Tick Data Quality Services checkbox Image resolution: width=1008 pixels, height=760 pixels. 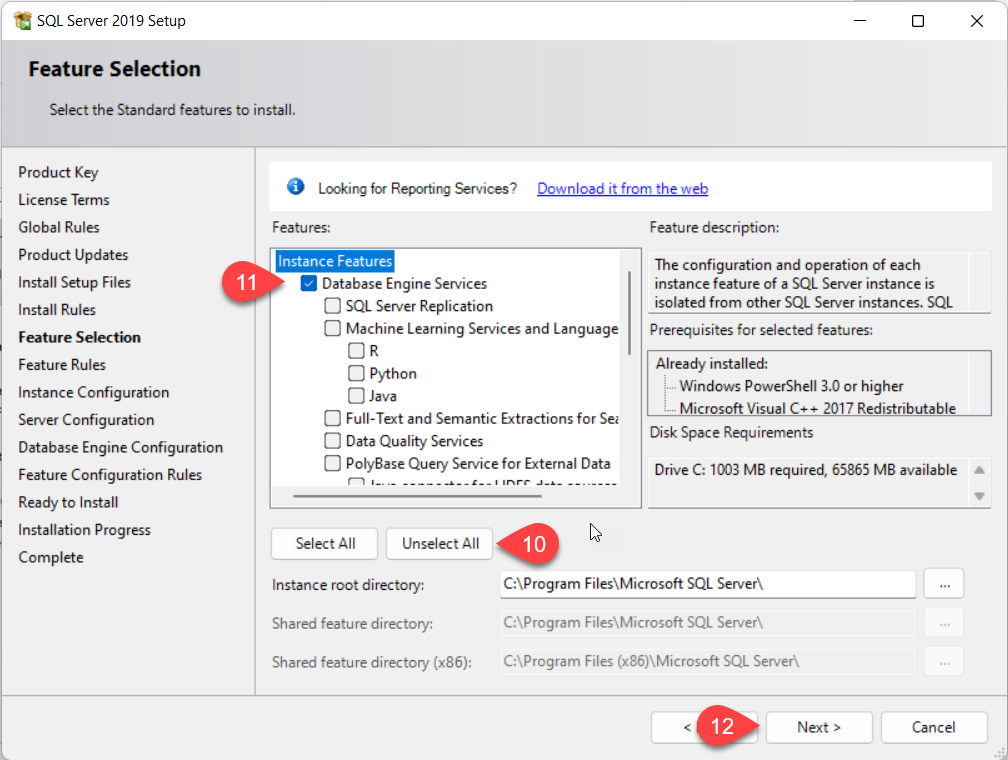click(332, 441)
